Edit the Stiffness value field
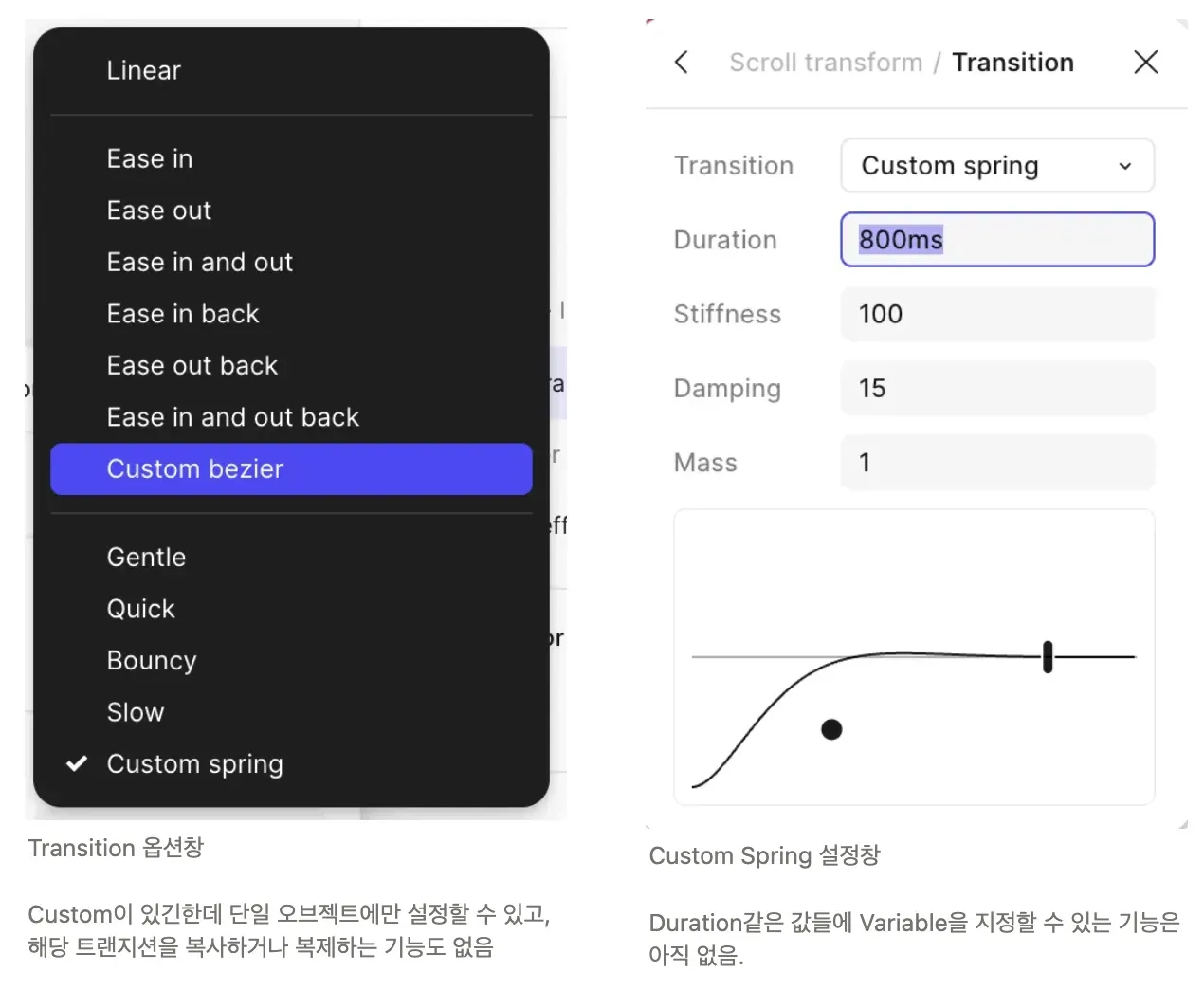The image size is (1204, 990). click(x=996, y=314)
